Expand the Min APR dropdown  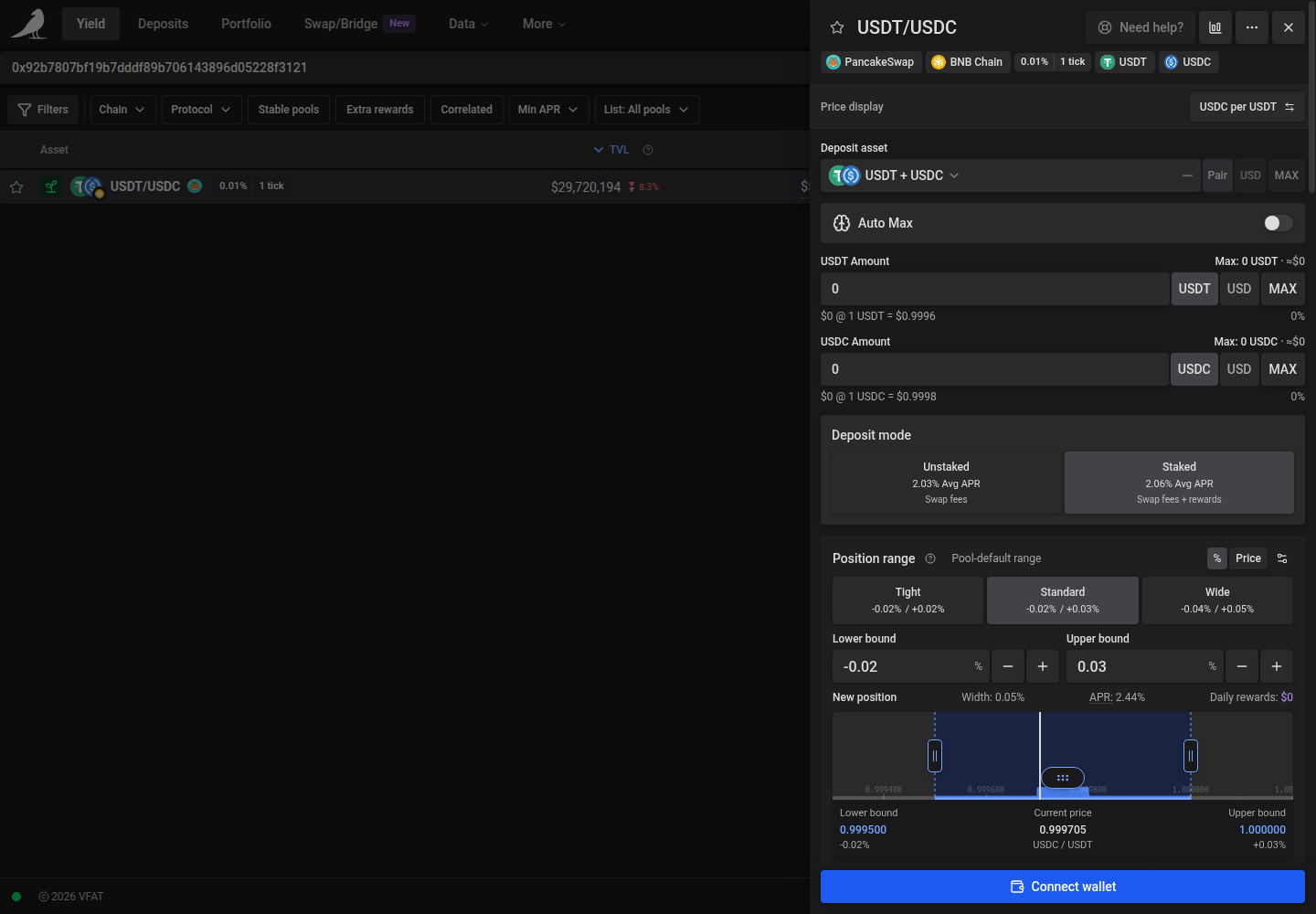[547, 110]
